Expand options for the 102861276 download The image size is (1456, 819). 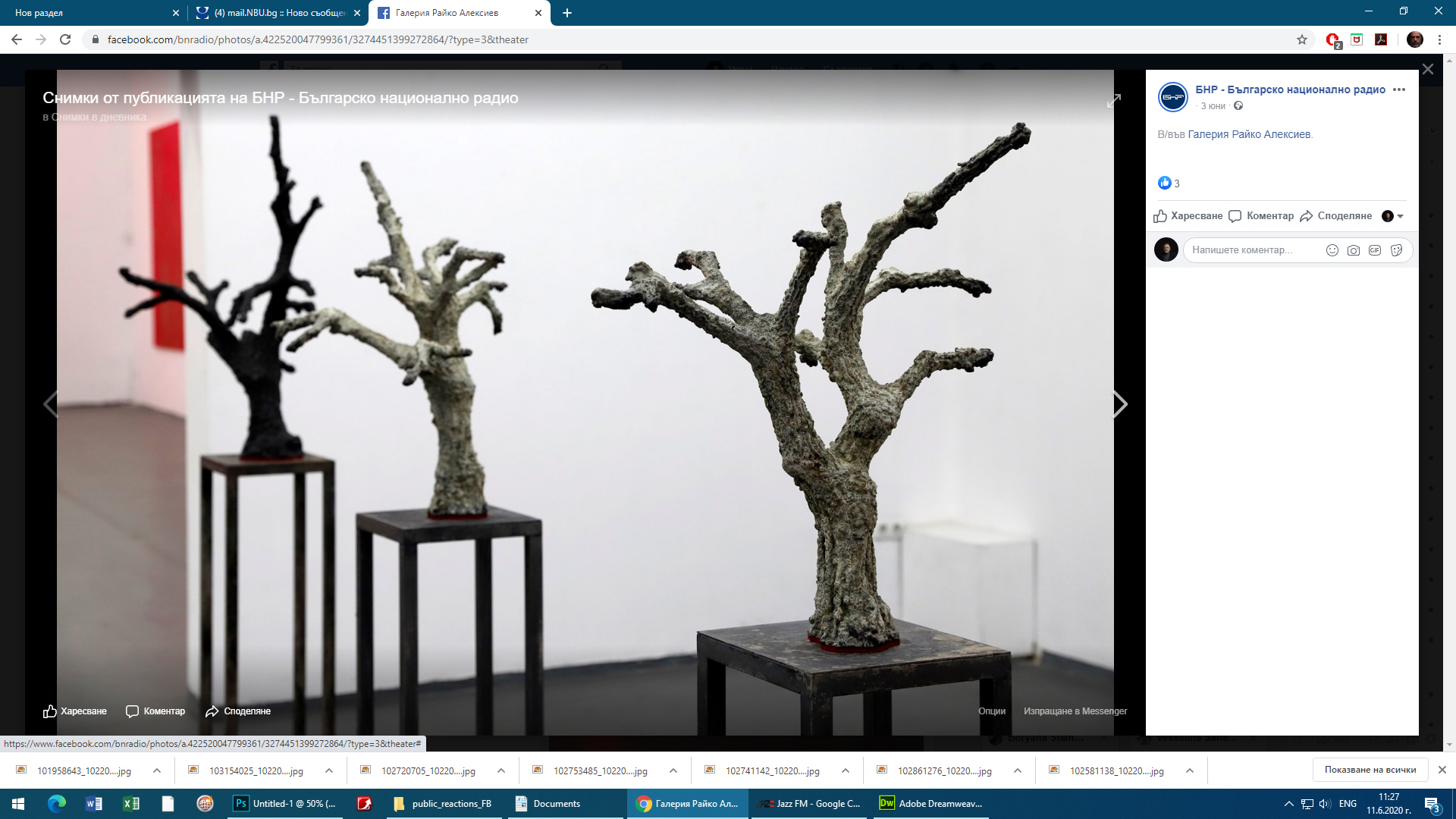(1018, 770)
